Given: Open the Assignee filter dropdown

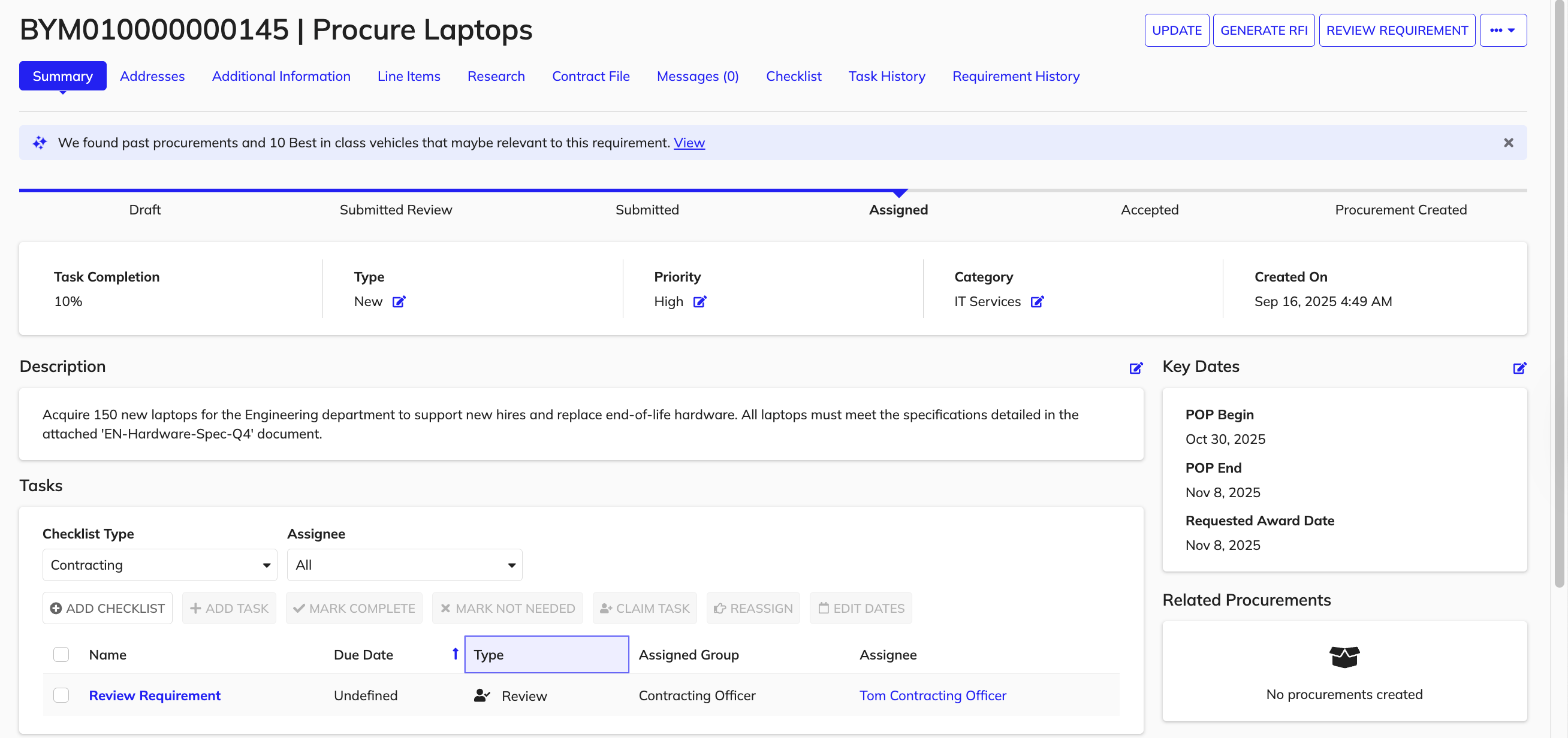Looking at the screenshot, I should coord(404,565).
